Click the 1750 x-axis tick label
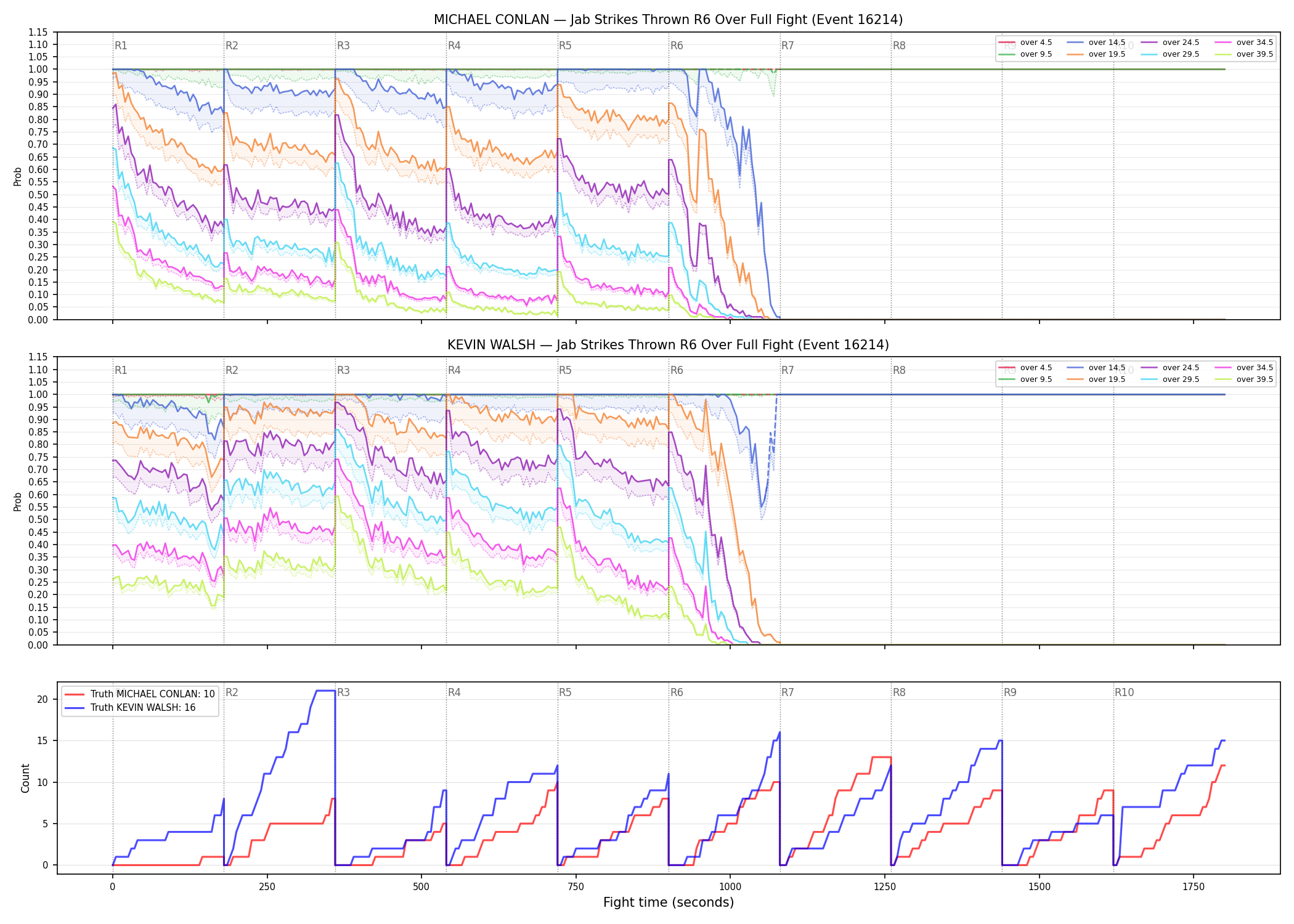 [1194, 886]
